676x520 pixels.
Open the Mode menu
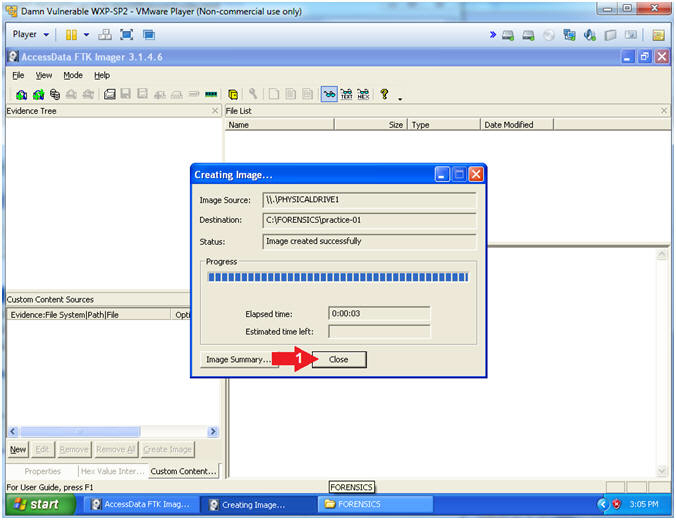pos(73,75)
